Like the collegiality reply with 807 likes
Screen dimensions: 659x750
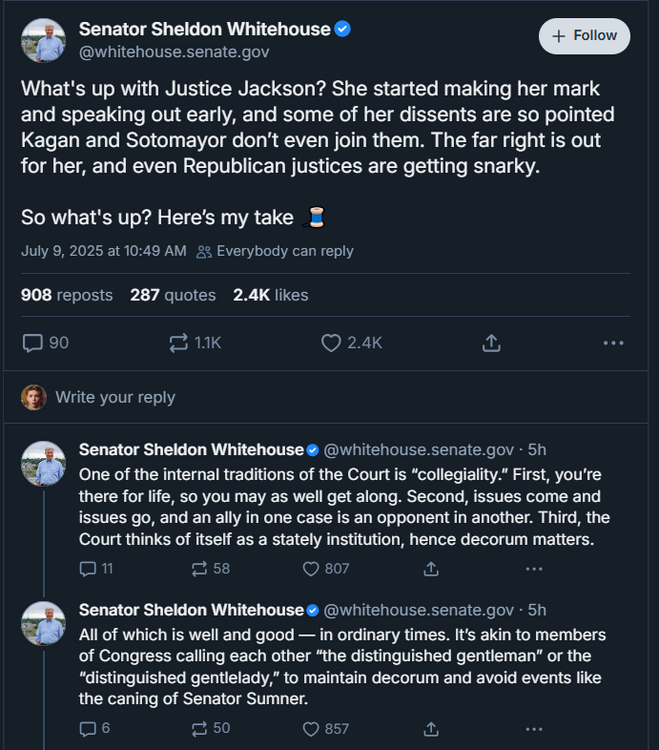(x=311, y=569)
